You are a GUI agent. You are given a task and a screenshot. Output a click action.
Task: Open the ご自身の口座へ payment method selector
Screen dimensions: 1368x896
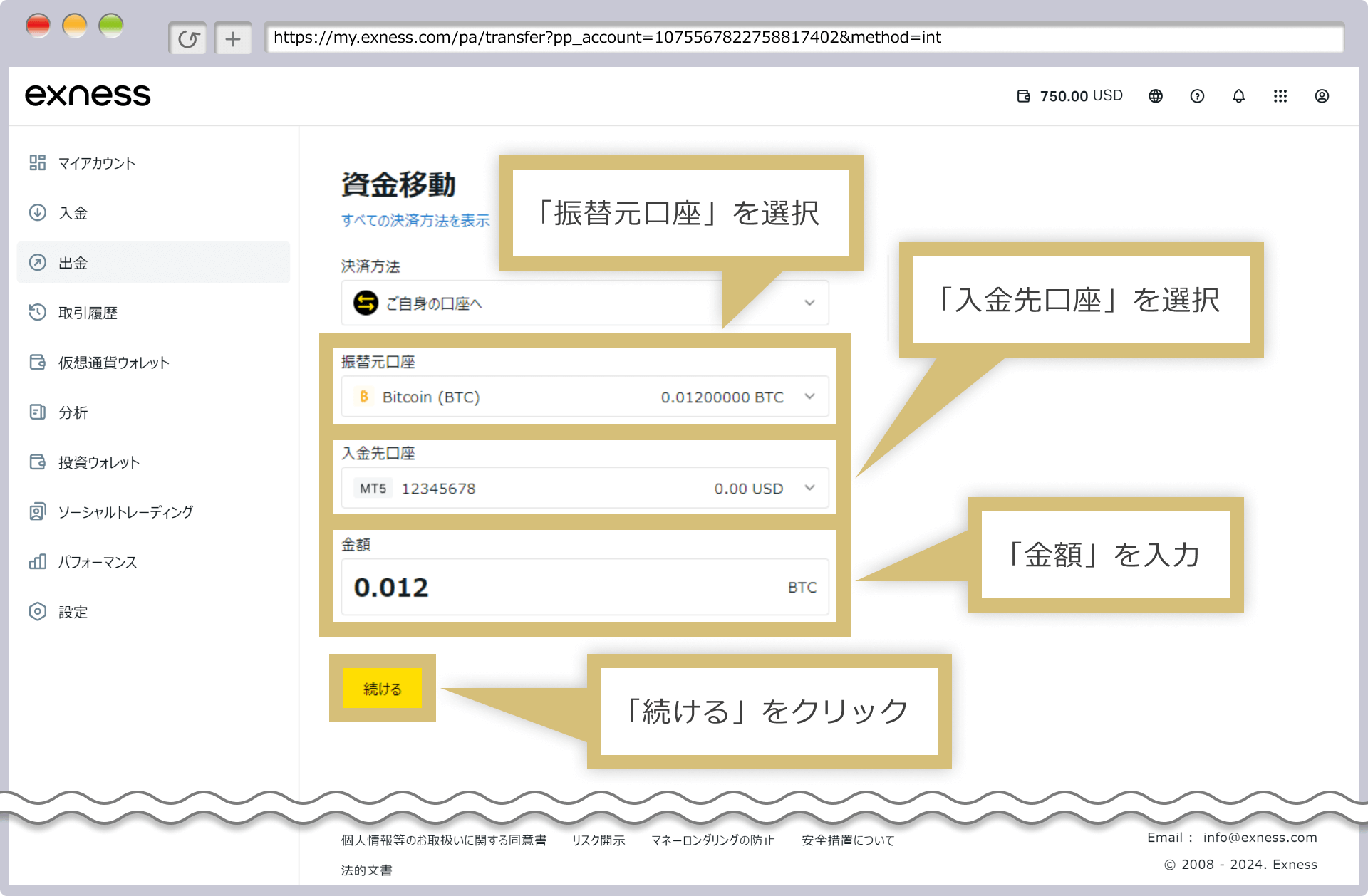point(585,303)
